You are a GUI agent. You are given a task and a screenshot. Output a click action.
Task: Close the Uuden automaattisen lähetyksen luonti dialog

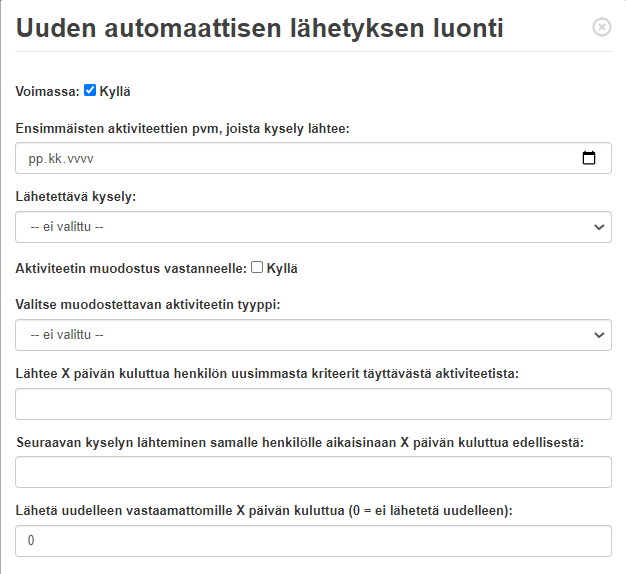(x=602, y=27)
